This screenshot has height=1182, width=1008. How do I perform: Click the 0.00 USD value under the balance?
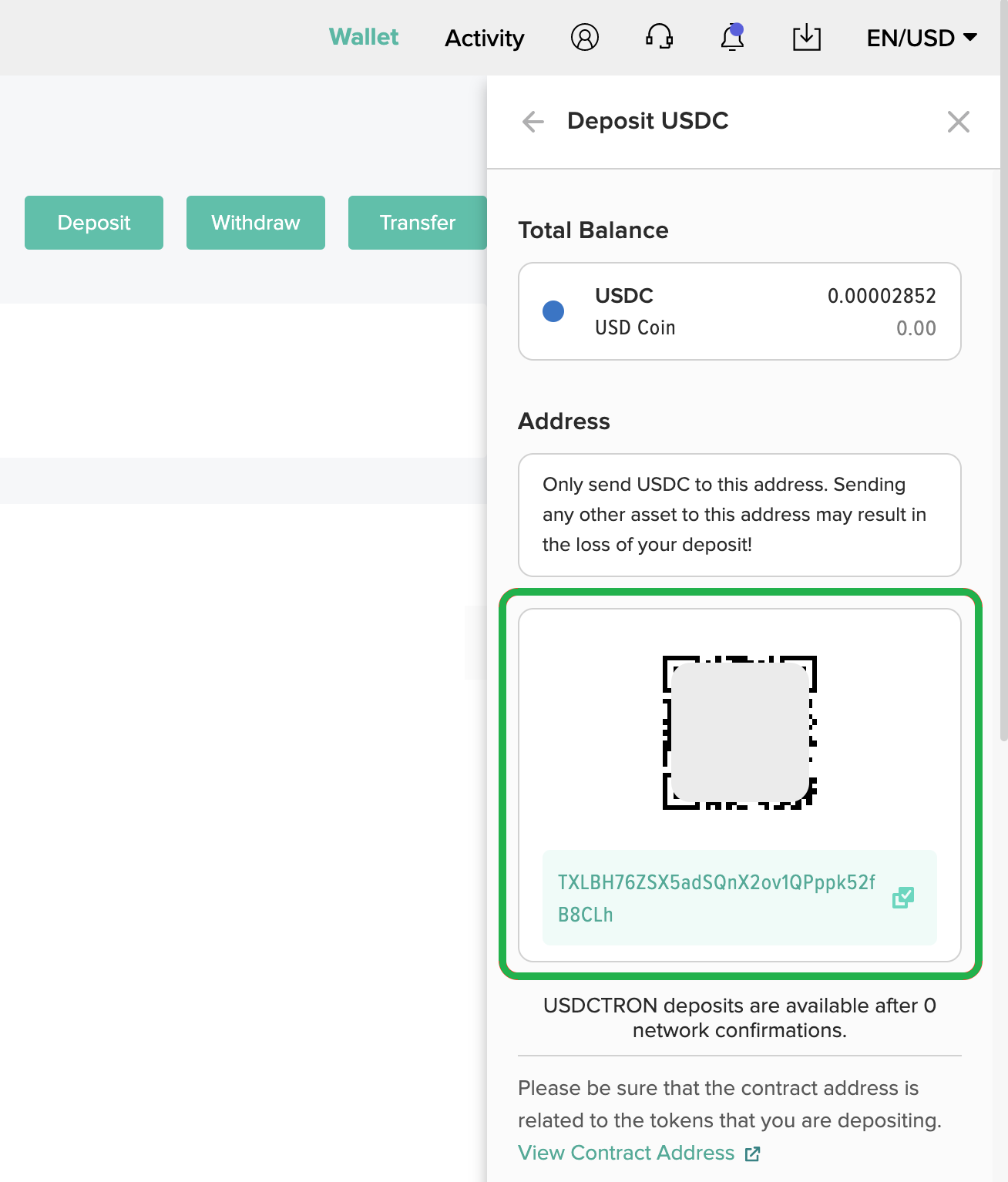[x=916, y=328]
